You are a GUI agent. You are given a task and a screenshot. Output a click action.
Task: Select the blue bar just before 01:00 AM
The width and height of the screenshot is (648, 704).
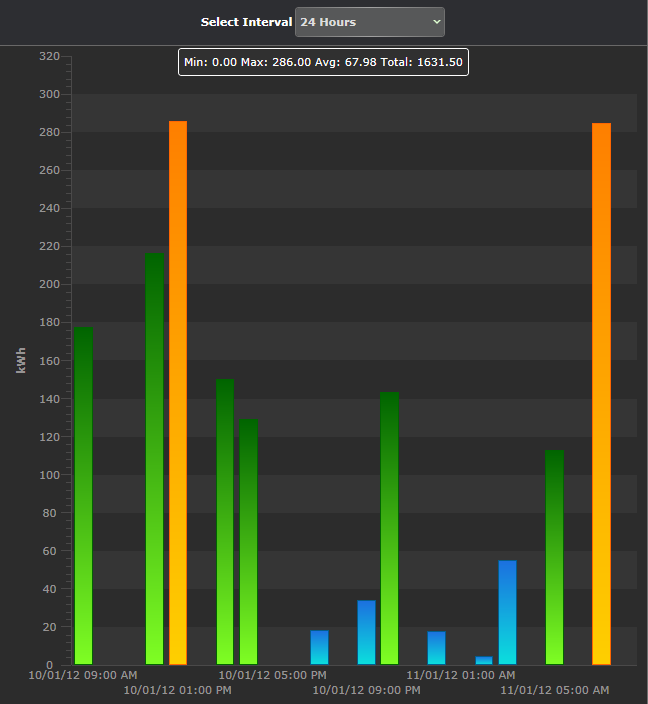[x=436, y=648]
